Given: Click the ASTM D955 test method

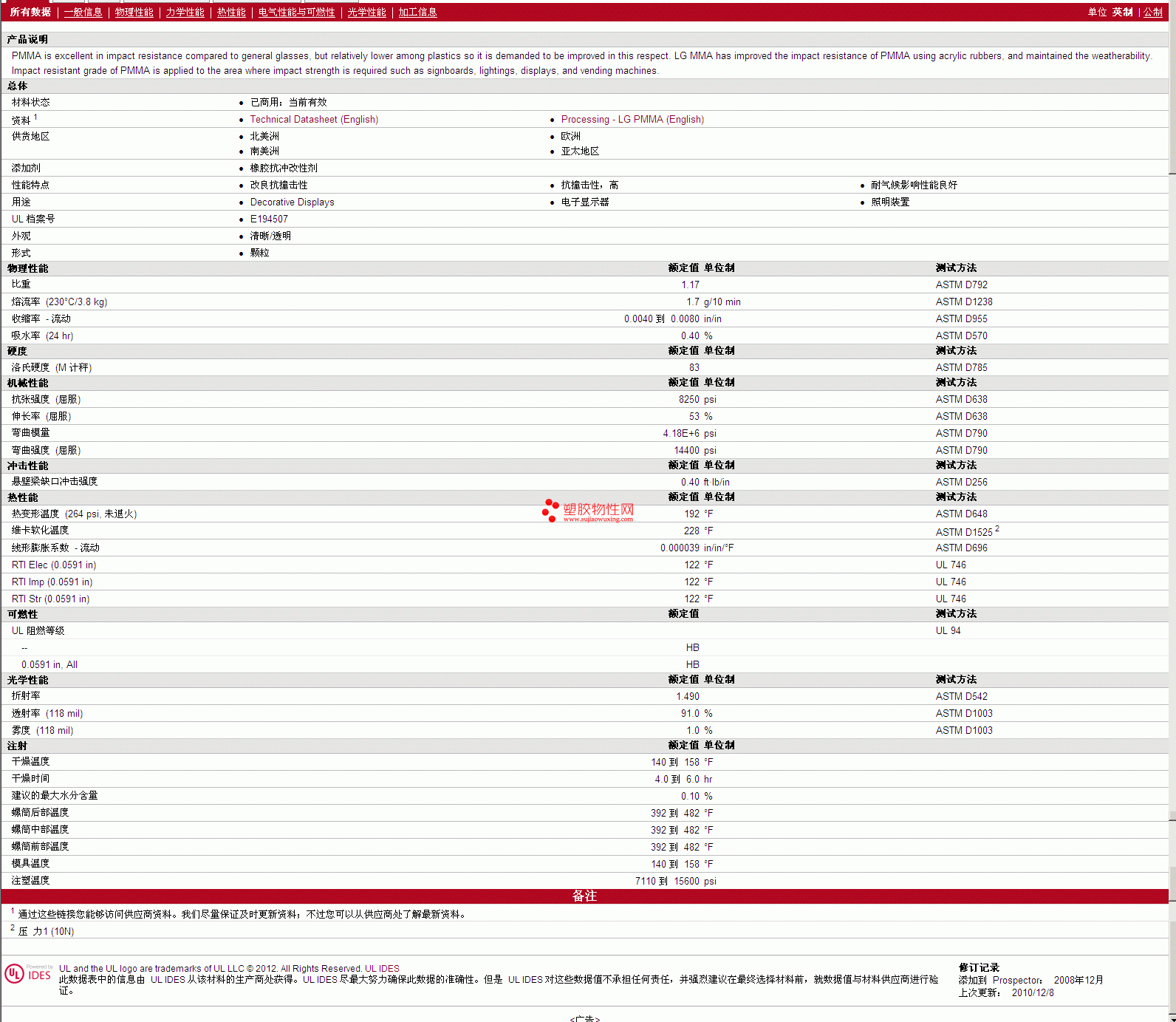Looking at the screenshot, I should tap(961, 319).
